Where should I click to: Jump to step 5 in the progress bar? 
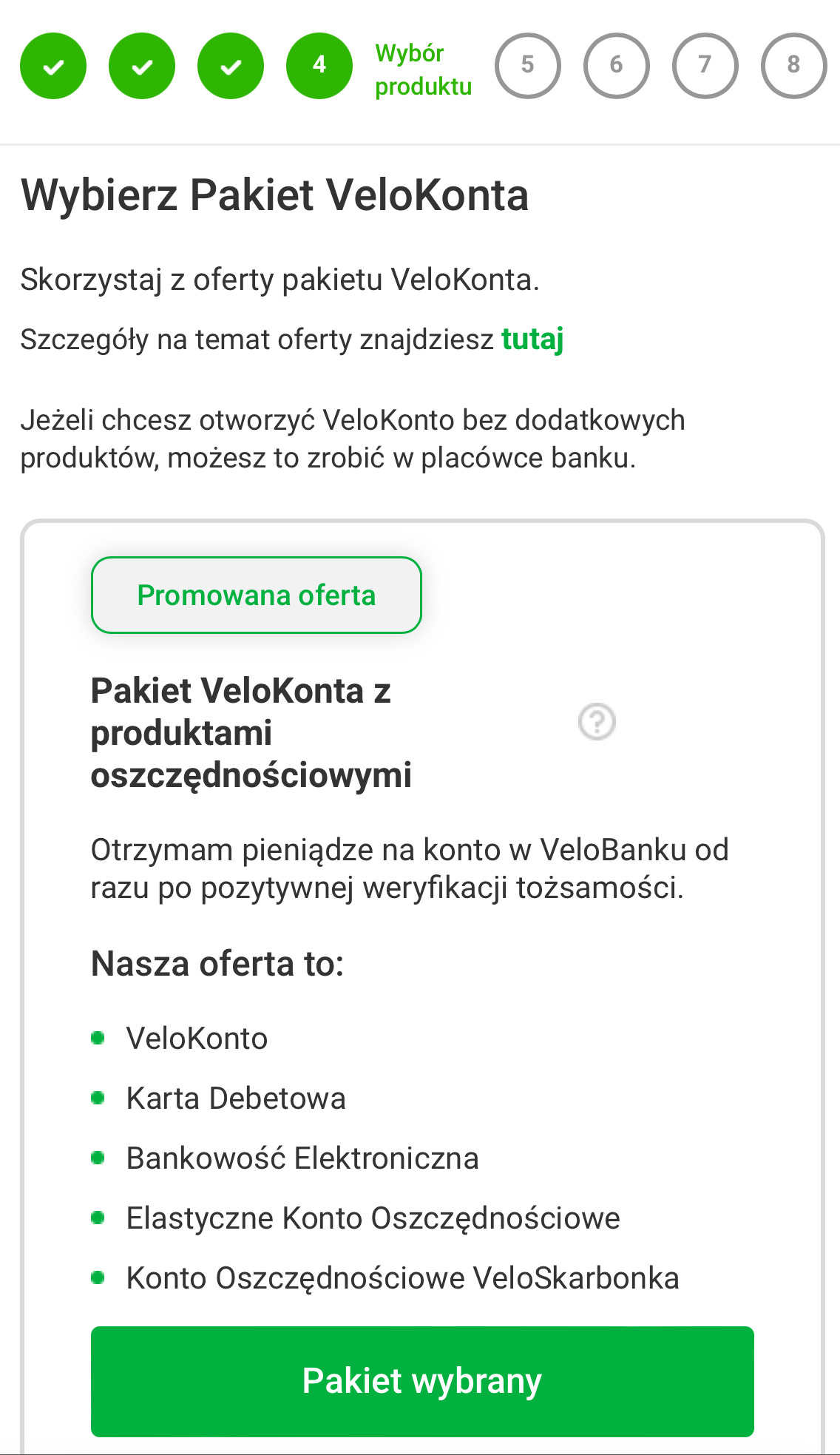(528, 67)
